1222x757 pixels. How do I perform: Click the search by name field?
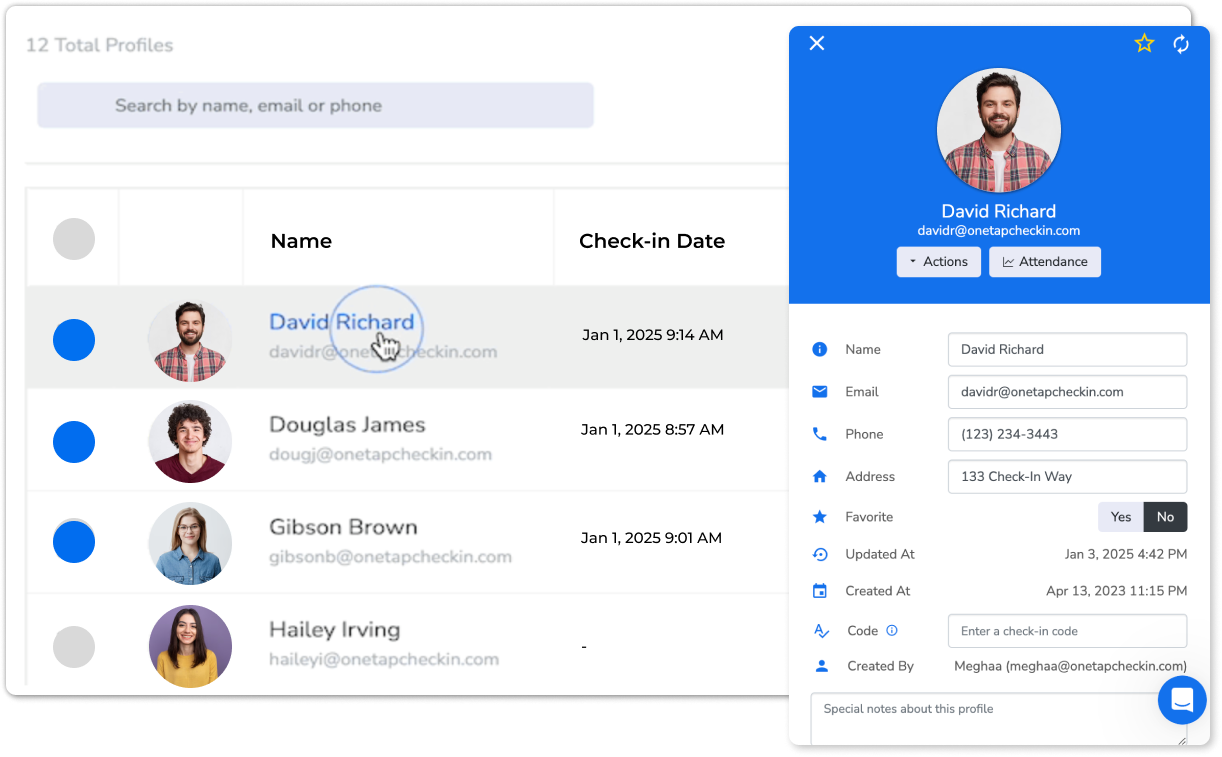315,105
